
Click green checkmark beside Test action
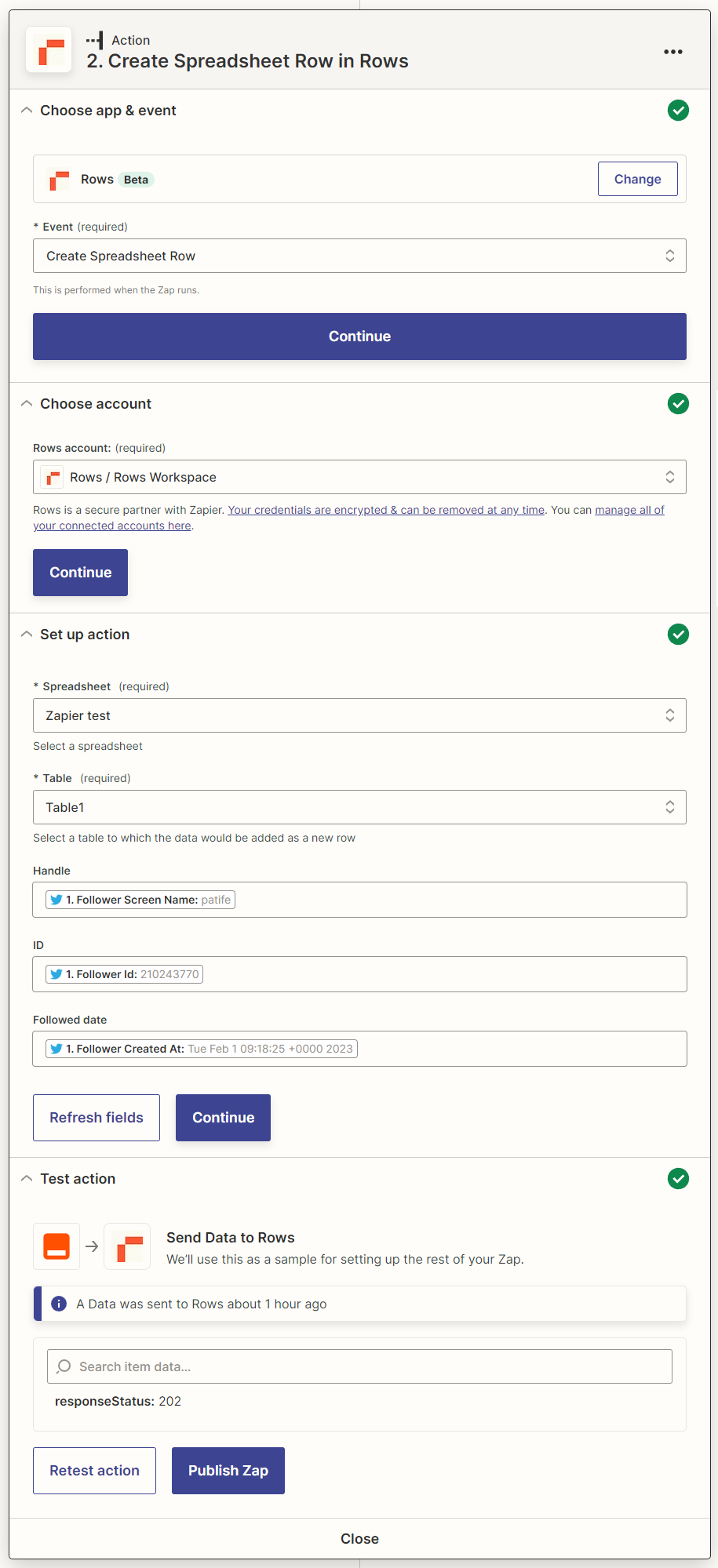click(x=678, y=1179)
